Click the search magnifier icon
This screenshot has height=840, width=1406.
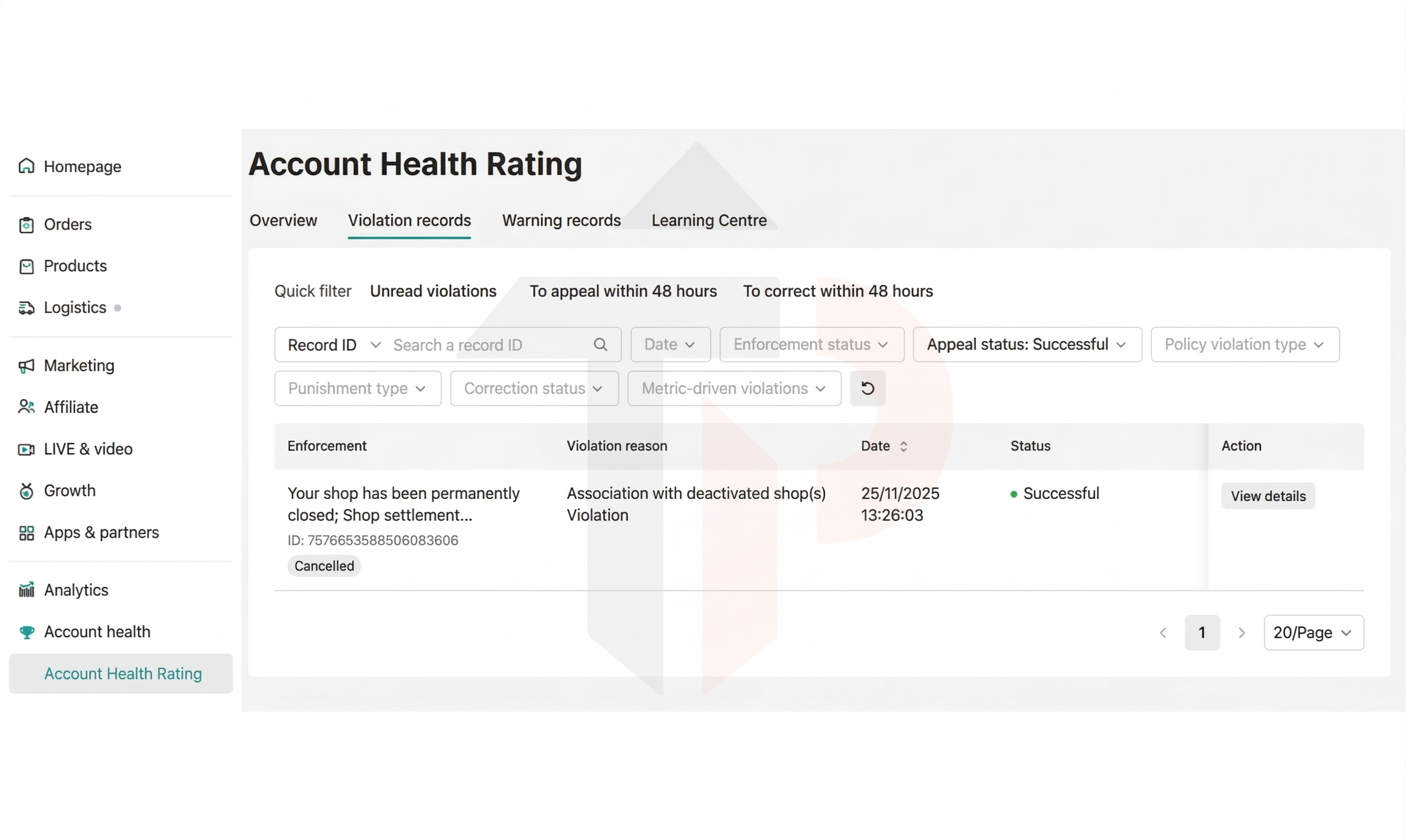pos(600,345)
